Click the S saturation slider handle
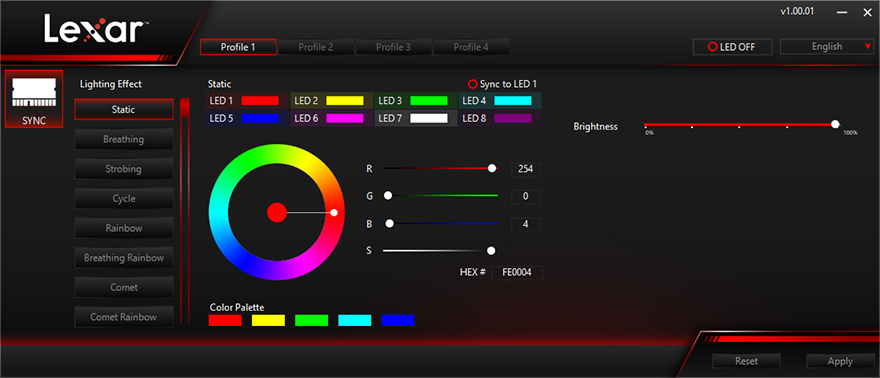880x378 pixels. click(x=491, y=251)
